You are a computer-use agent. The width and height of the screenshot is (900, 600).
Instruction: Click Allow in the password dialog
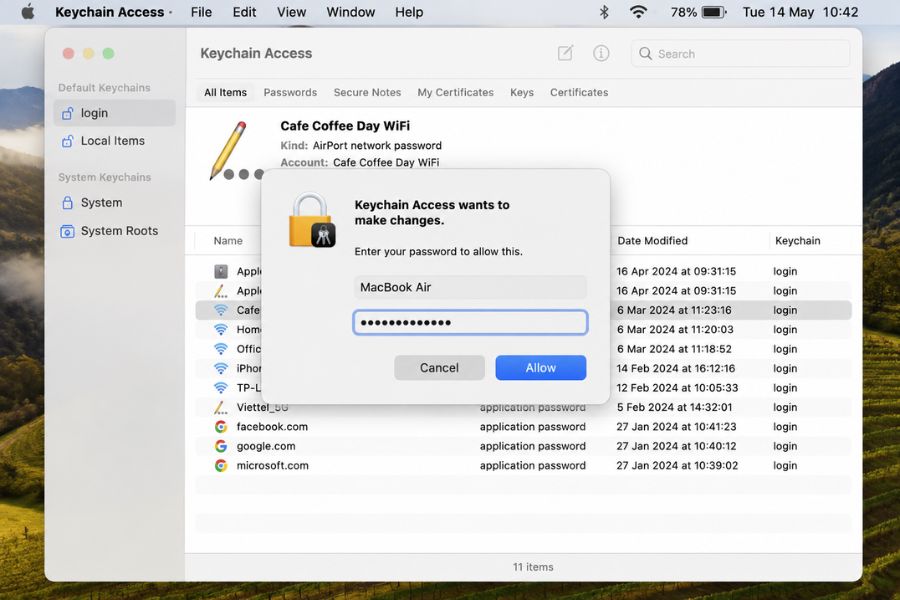click(x=541, y=367)
